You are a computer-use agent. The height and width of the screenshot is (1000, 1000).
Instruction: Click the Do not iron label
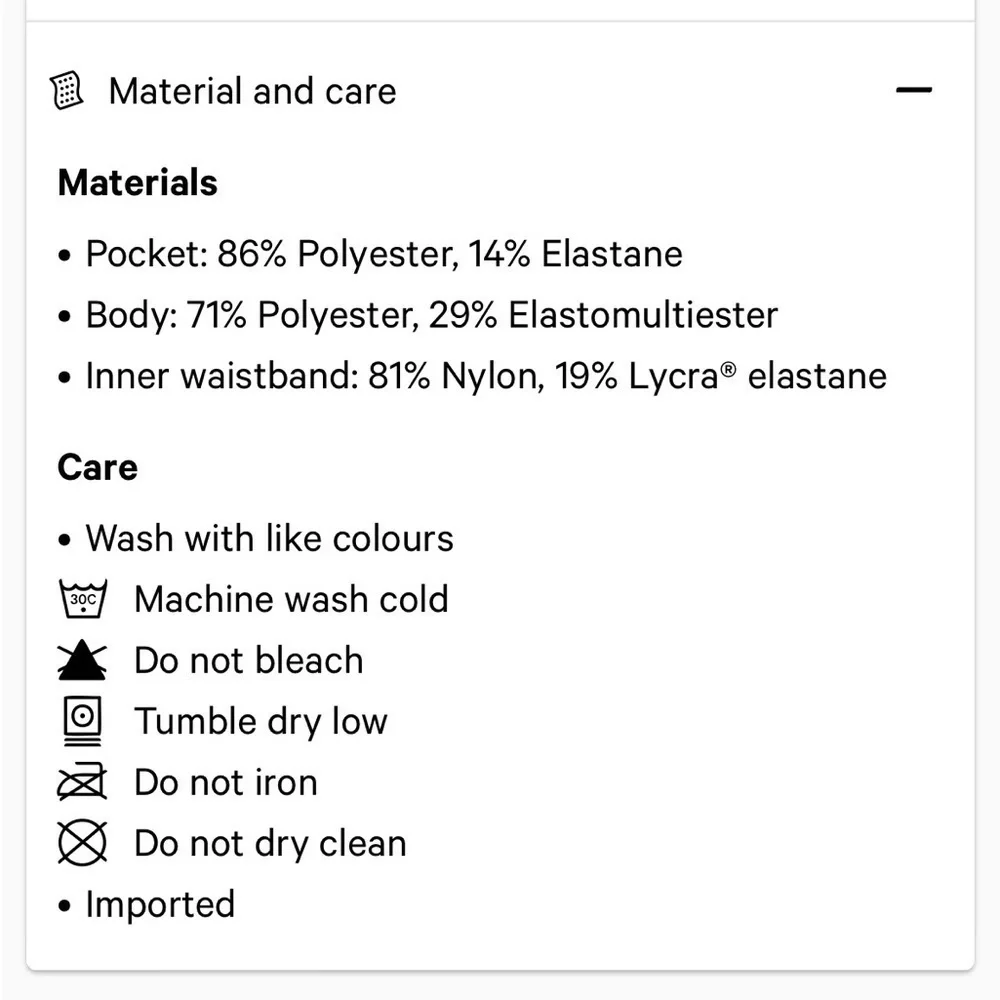(x=225, y=782)
